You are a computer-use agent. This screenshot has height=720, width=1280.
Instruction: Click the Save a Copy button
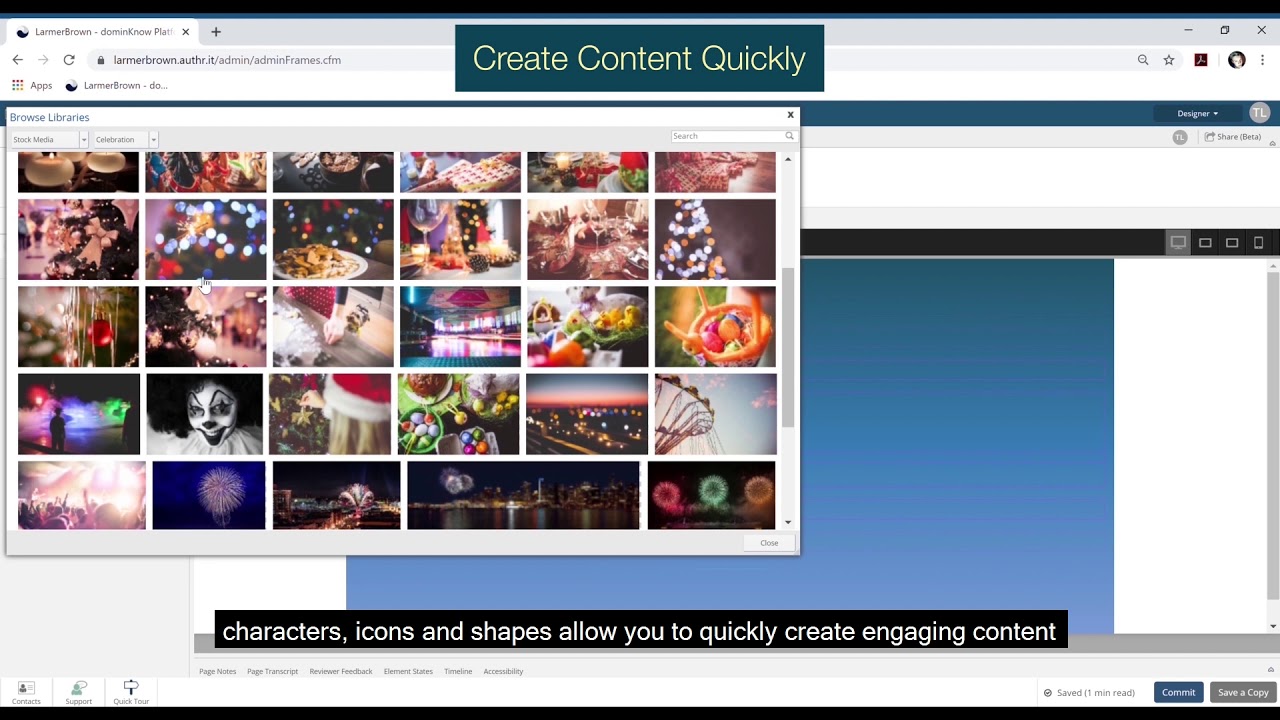pyautogui.click(x=1243, y=692)
